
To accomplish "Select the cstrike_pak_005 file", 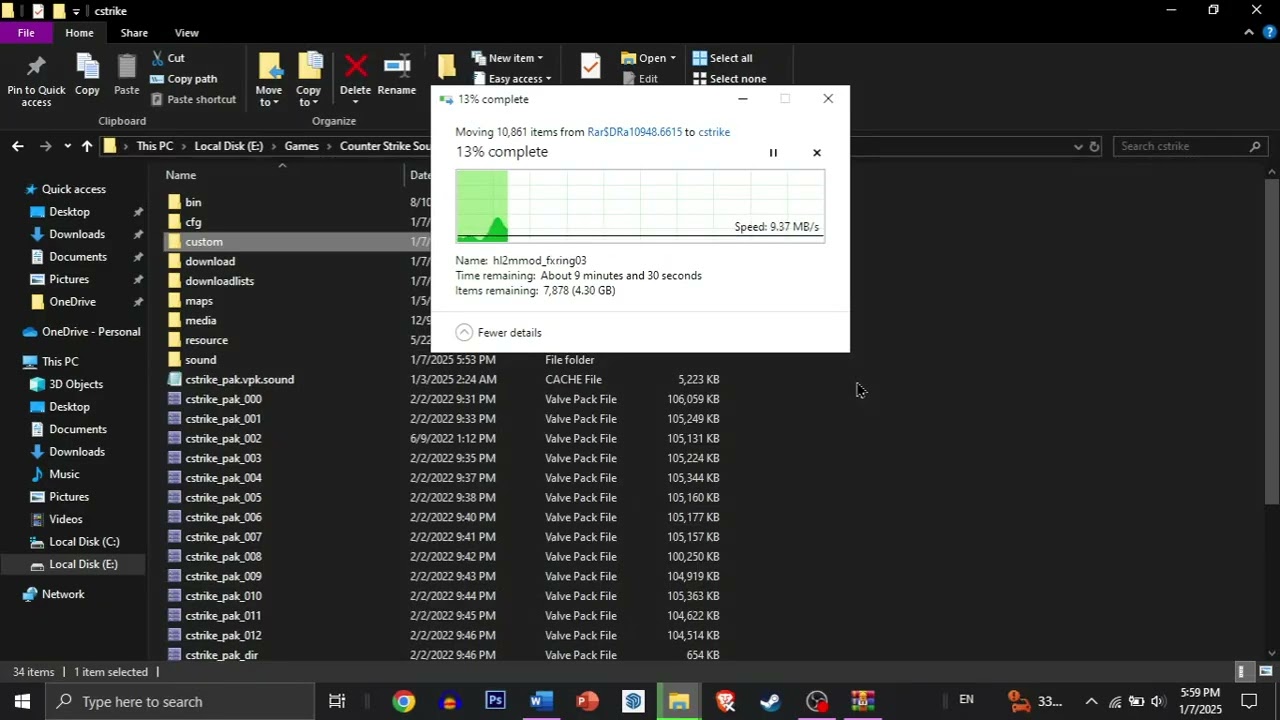I will [x=223, y=497].
